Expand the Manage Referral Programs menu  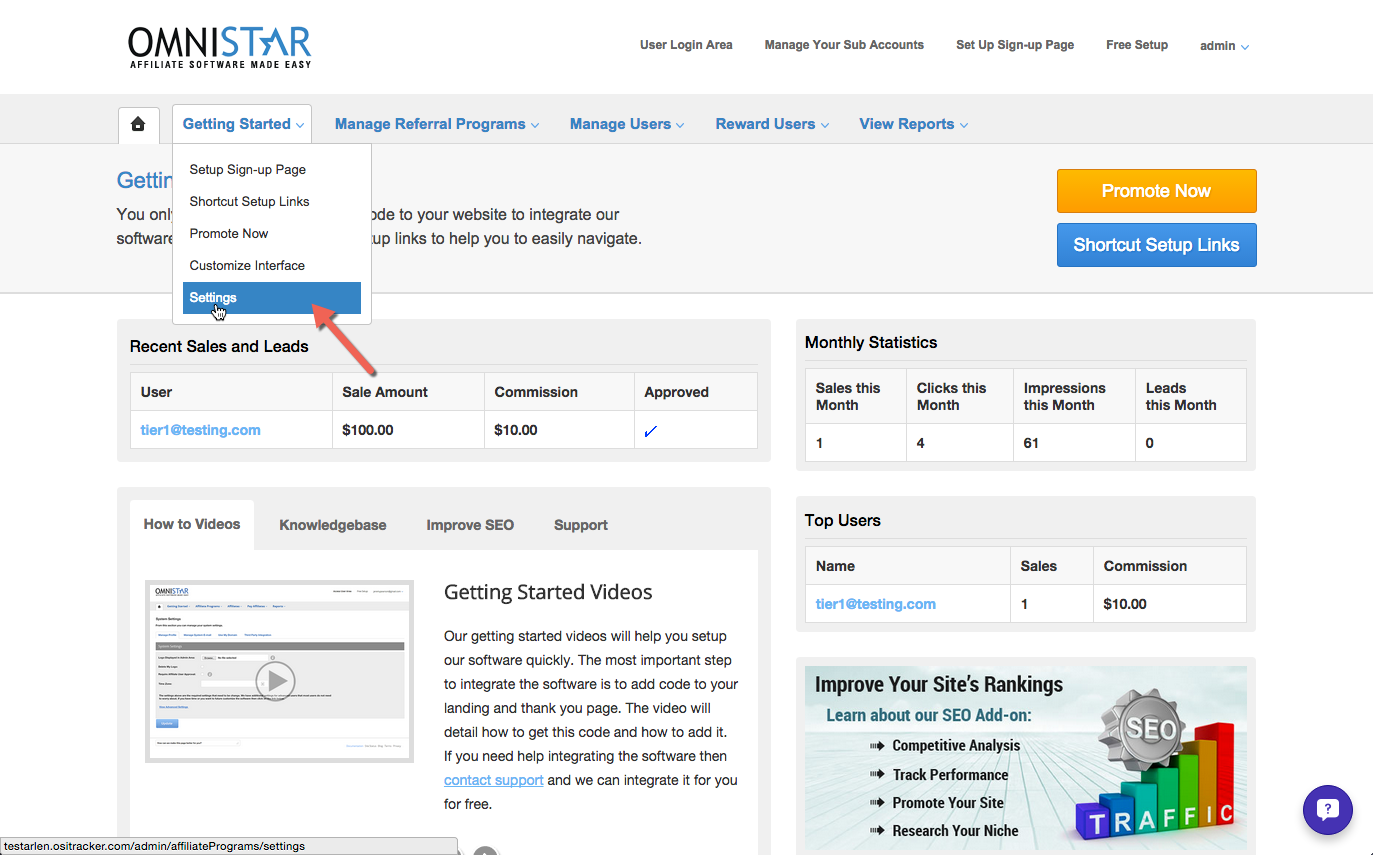click(437, 124)
